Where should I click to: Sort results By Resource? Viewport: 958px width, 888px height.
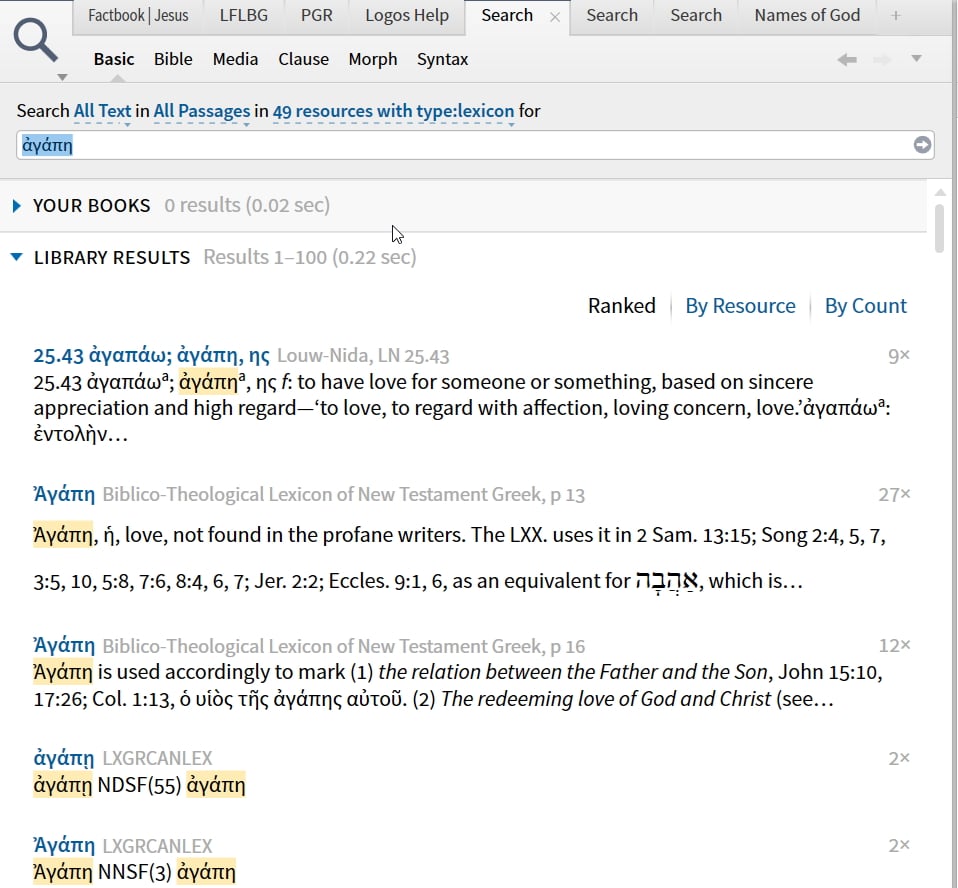740,306
